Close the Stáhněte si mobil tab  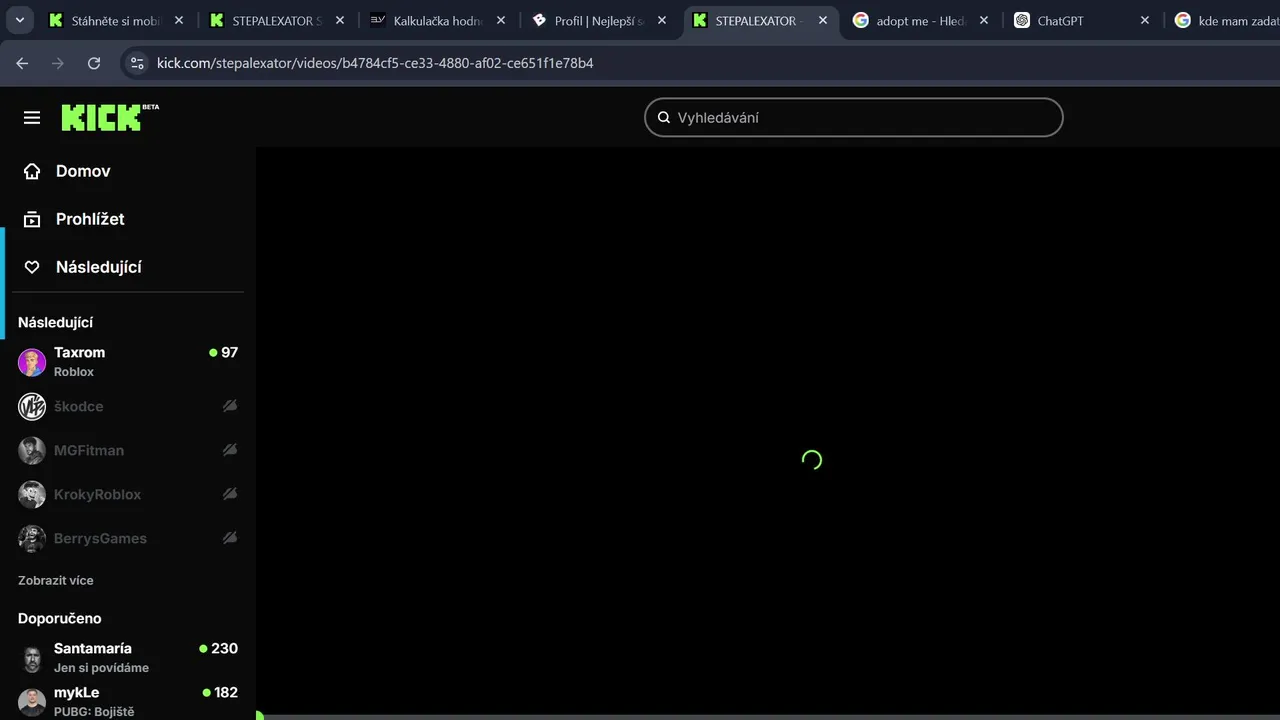click(x=179, y=20)
